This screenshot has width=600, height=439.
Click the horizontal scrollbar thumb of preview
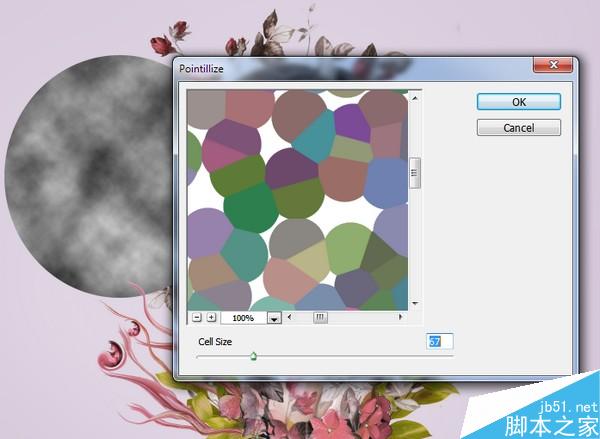pyautogui.click(x=320, y=317)
